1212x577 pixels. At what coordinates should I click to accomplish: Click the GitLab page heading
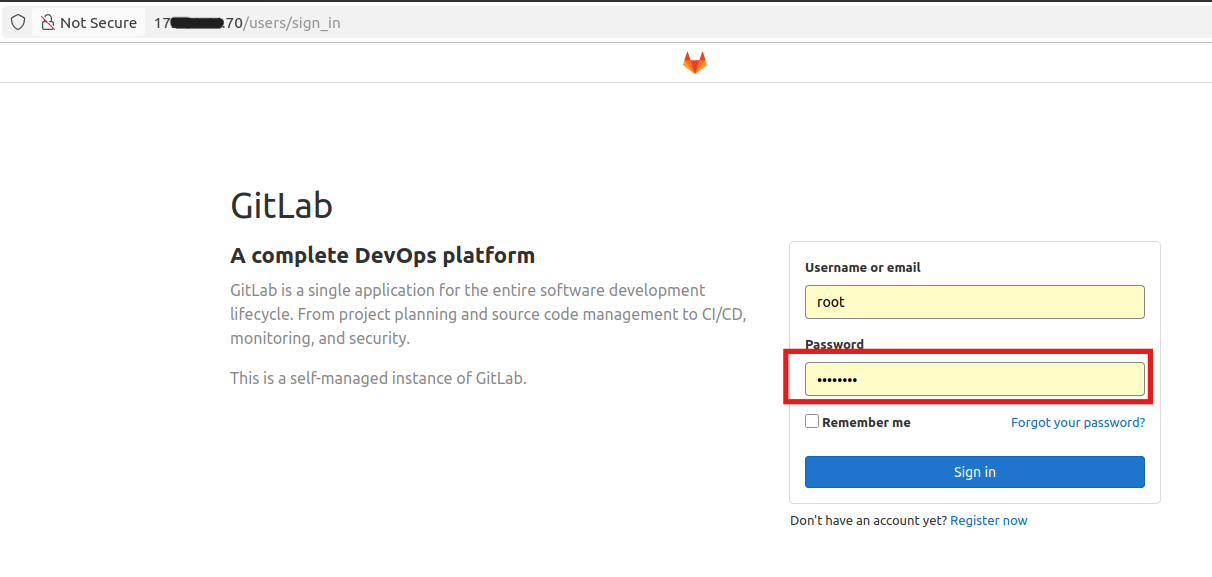coord(281,205)
